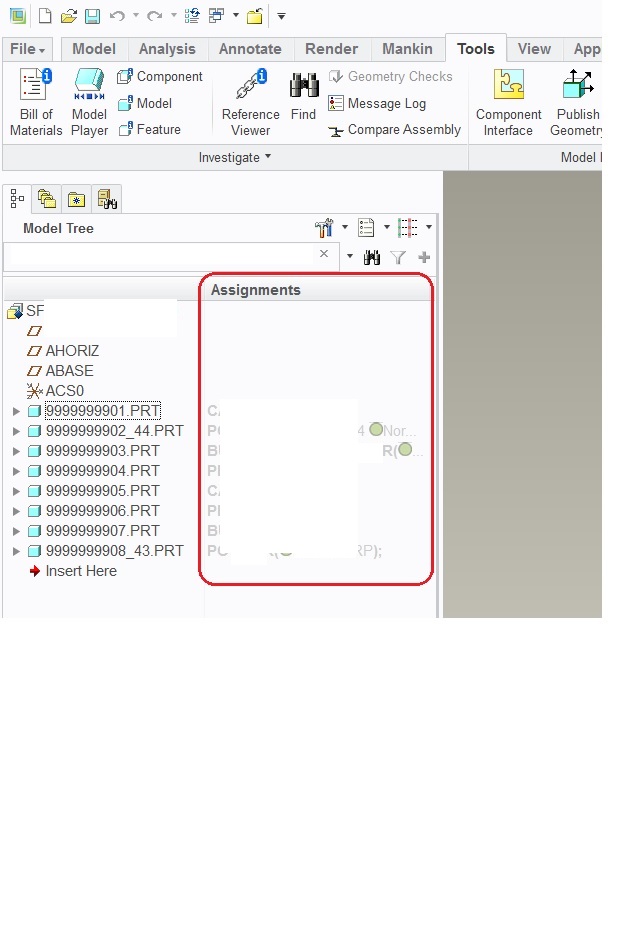Open the Undo history dropdown arrow
This screenshot has height=927, width=642.
[136, 16]
